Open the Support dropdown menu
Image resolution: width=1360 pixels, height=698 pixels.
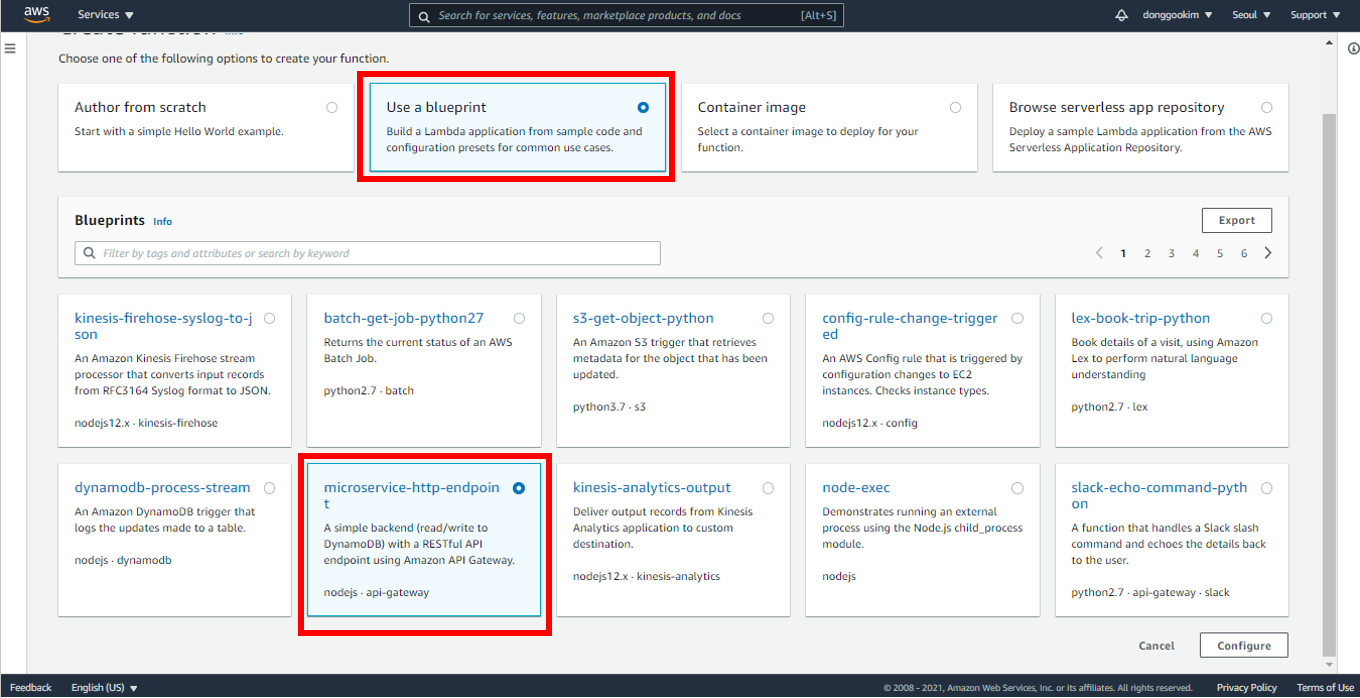1314,15
